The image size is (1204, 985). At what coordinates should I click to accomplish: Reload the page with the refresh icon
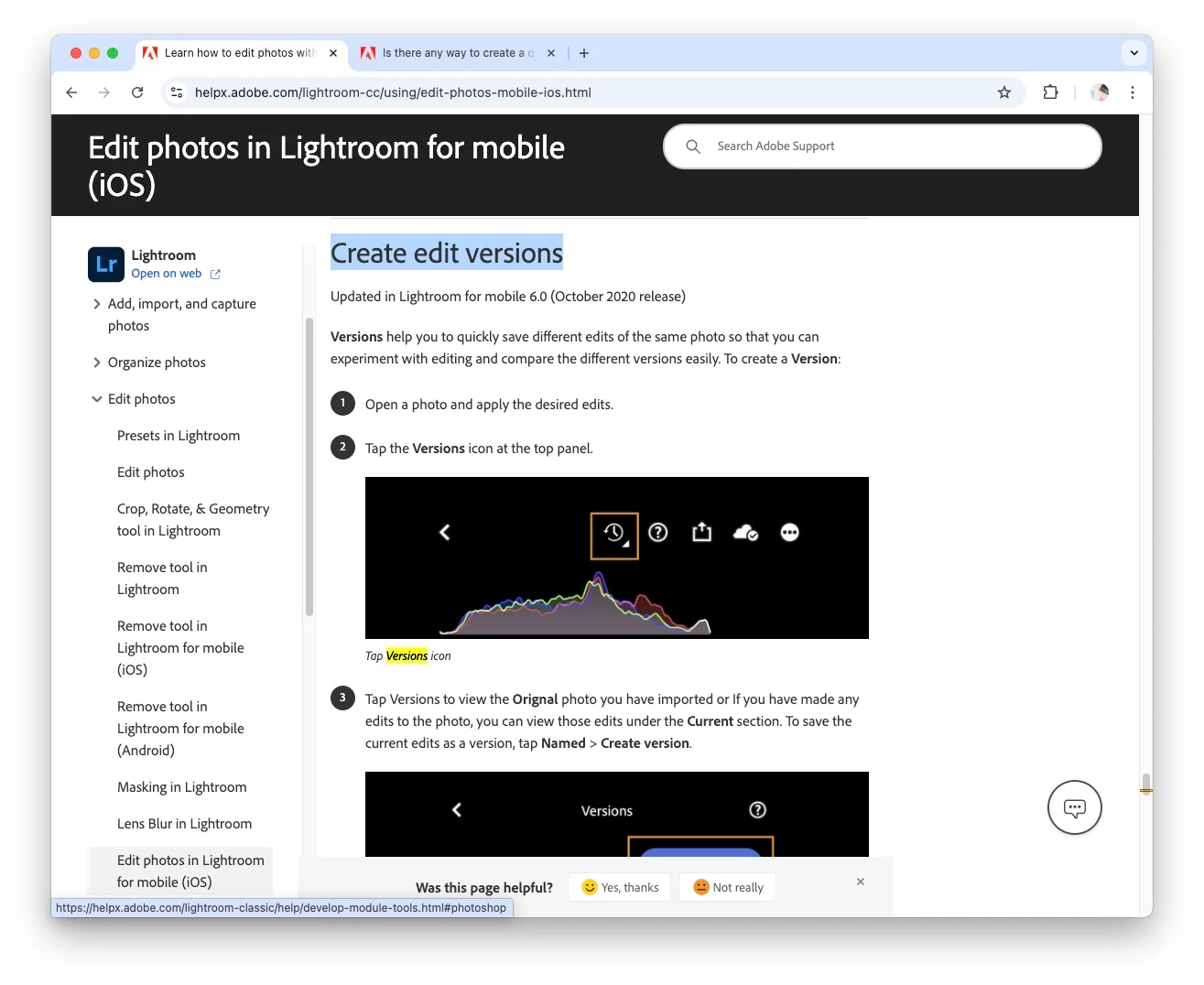(x=137, y=92)
